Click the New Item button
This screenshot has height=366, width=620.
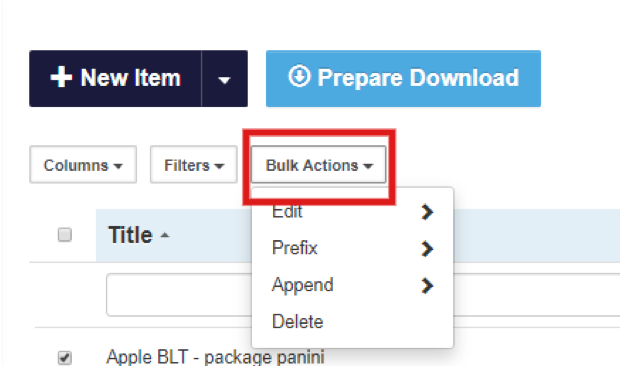tap(115, 79)
